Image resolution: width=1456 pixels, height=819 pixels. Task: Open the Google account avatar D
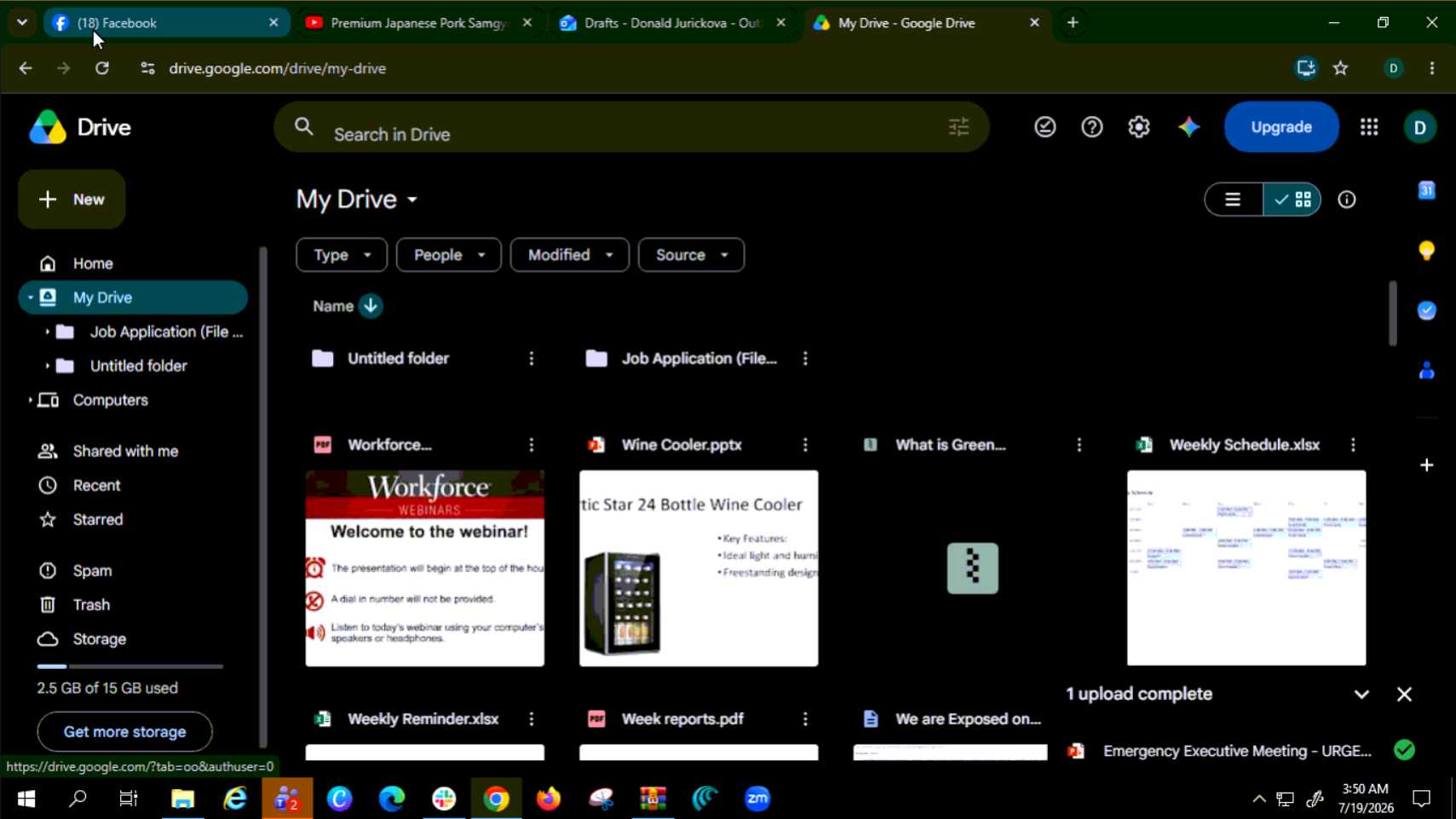pyautogui.click(x=1419, y=127)
